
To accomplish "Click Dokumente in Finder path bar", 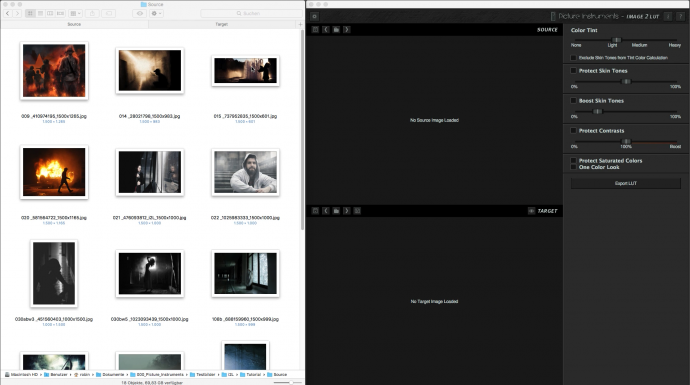I will pos(110,374).
